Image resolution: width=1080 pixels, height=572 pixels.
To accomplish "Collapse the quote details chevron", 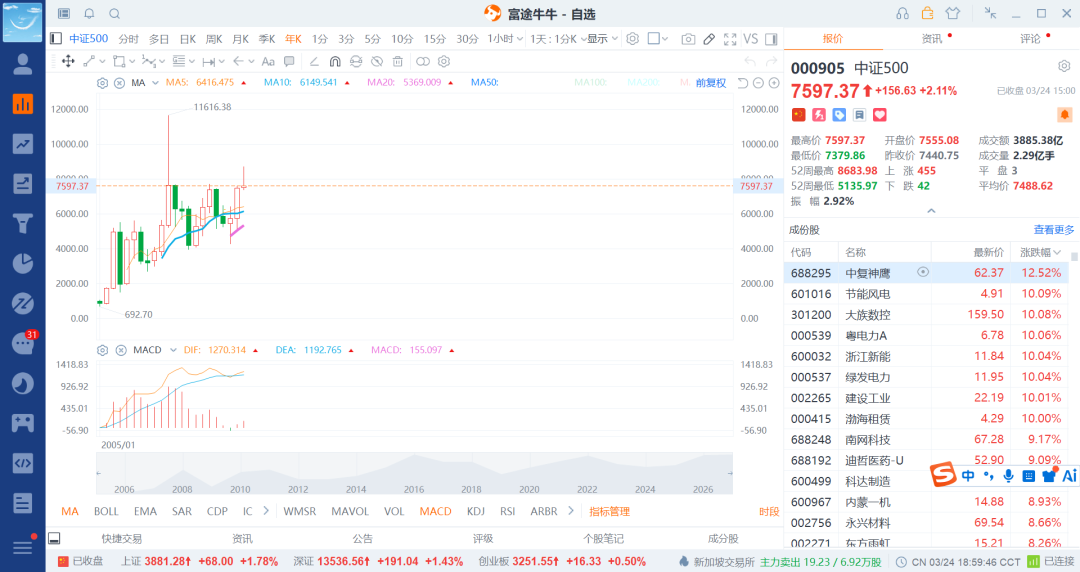I will pos(931,211).
